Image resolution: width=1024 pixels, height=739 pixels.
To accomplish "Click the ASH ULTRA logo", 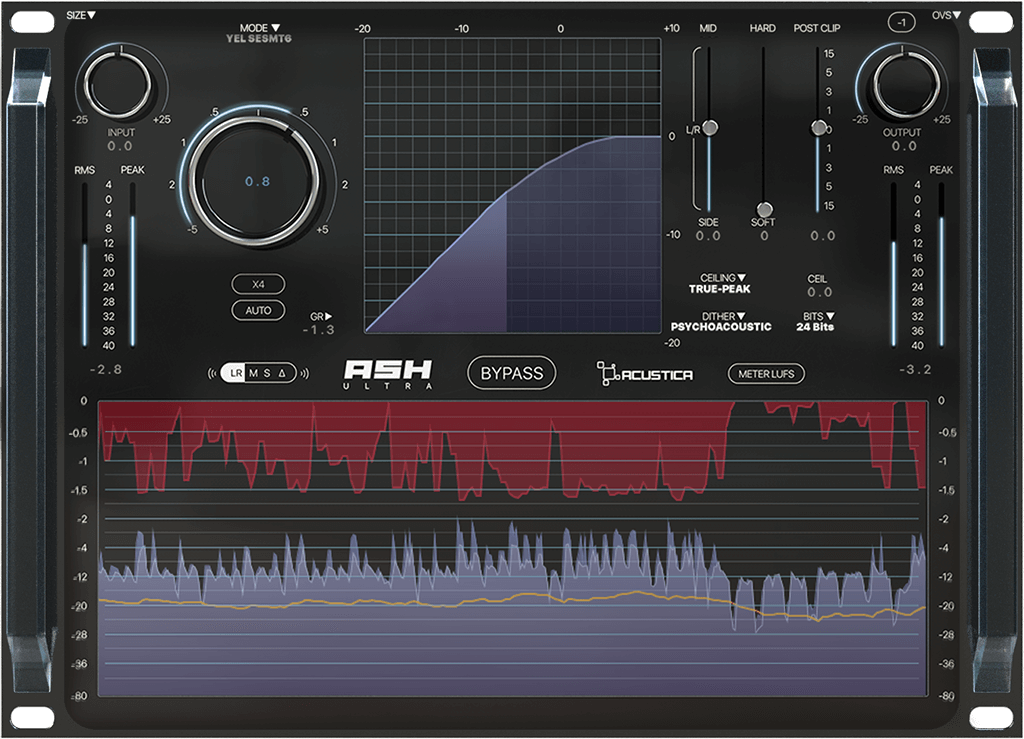I will [388, 374].
